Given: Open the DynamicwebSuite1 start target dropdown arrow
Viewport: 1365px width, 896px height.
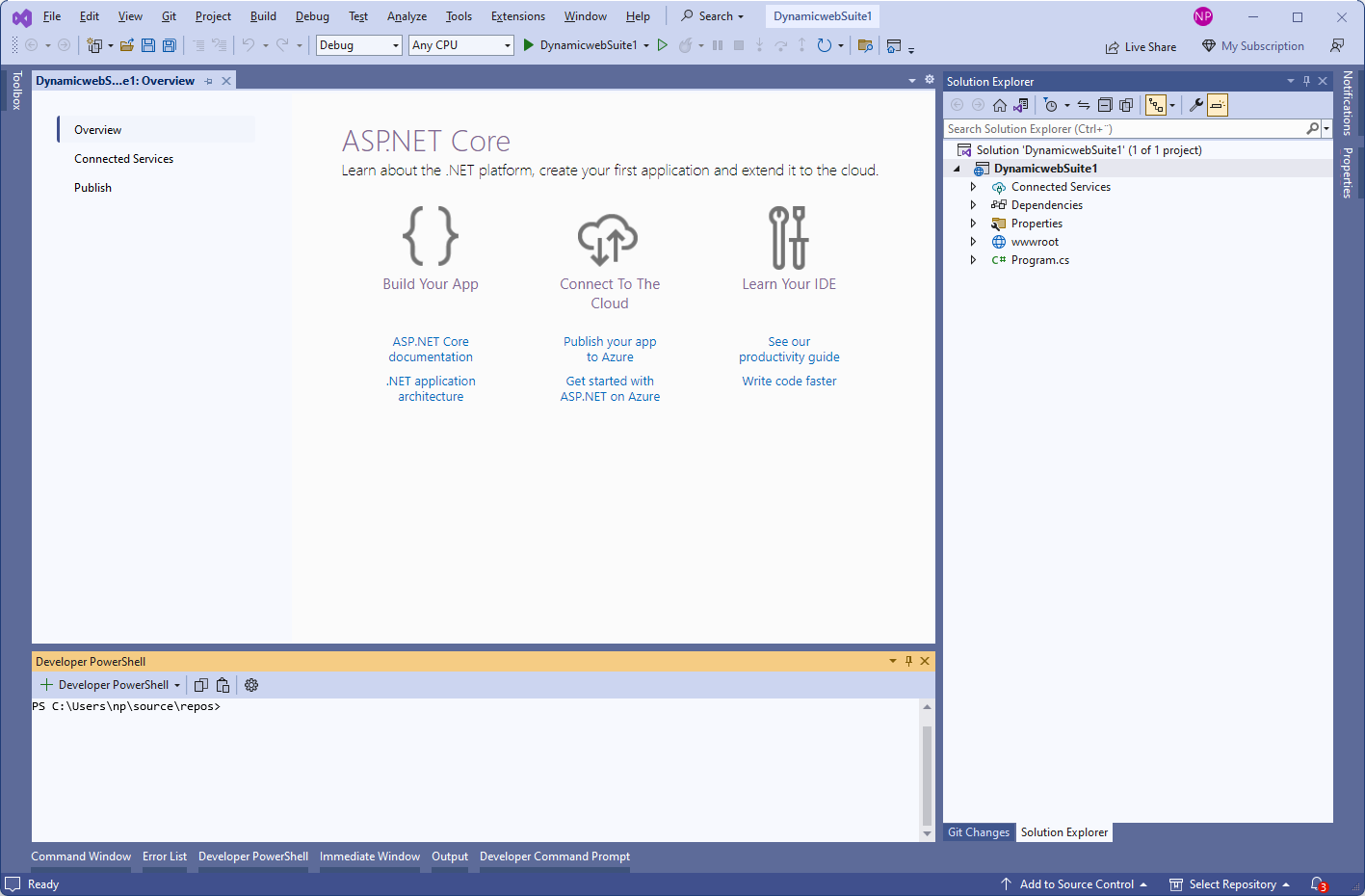Looking at the screenshot, I should [x=646, y=45].
